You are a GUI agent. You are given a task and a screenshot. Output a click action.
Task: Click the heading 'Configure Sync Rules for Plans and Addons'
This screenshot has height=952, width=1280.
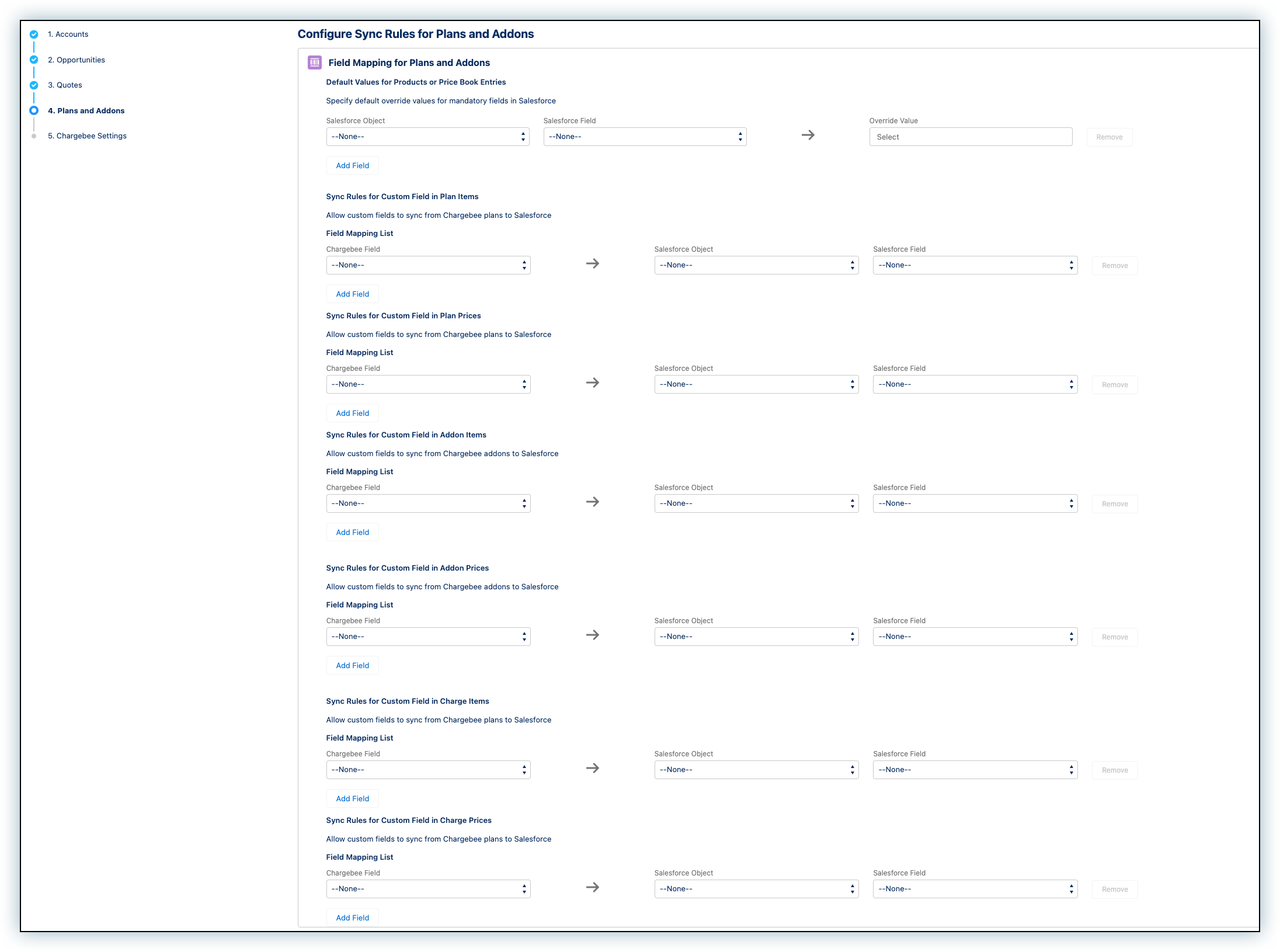416,34
